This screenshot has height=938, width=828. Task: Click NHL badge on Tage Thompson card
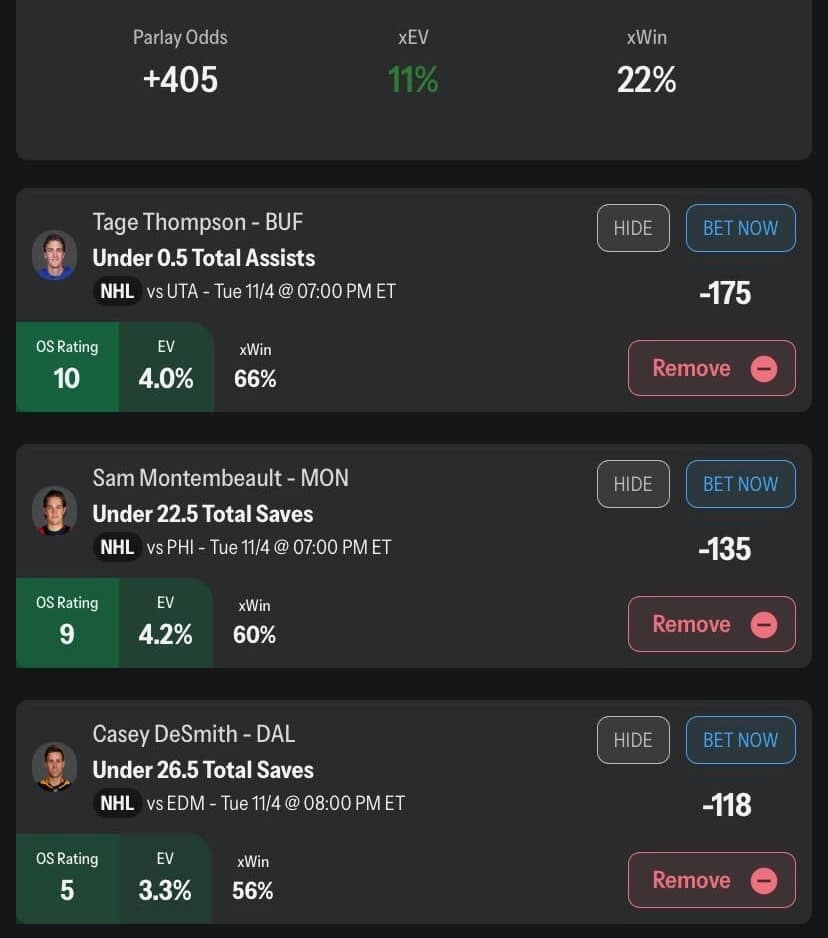click(117, 292)
